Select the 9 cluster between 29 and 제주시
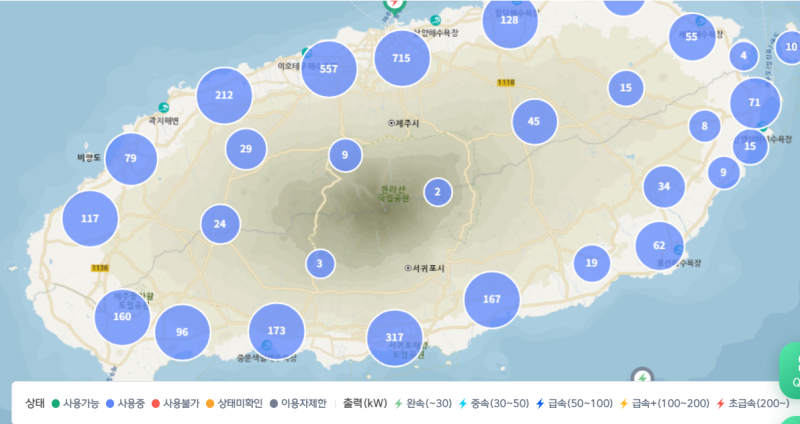Screen dimensions: 800x424 pyautogui.click(x=345, y=155)
